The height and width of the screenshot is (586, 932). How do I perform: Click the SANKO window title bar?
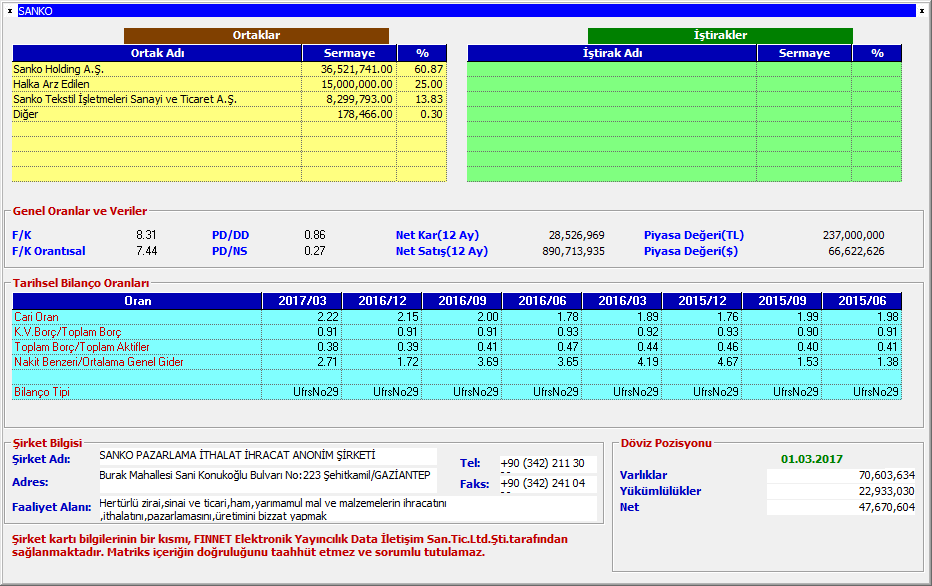(x=467, y=11)
